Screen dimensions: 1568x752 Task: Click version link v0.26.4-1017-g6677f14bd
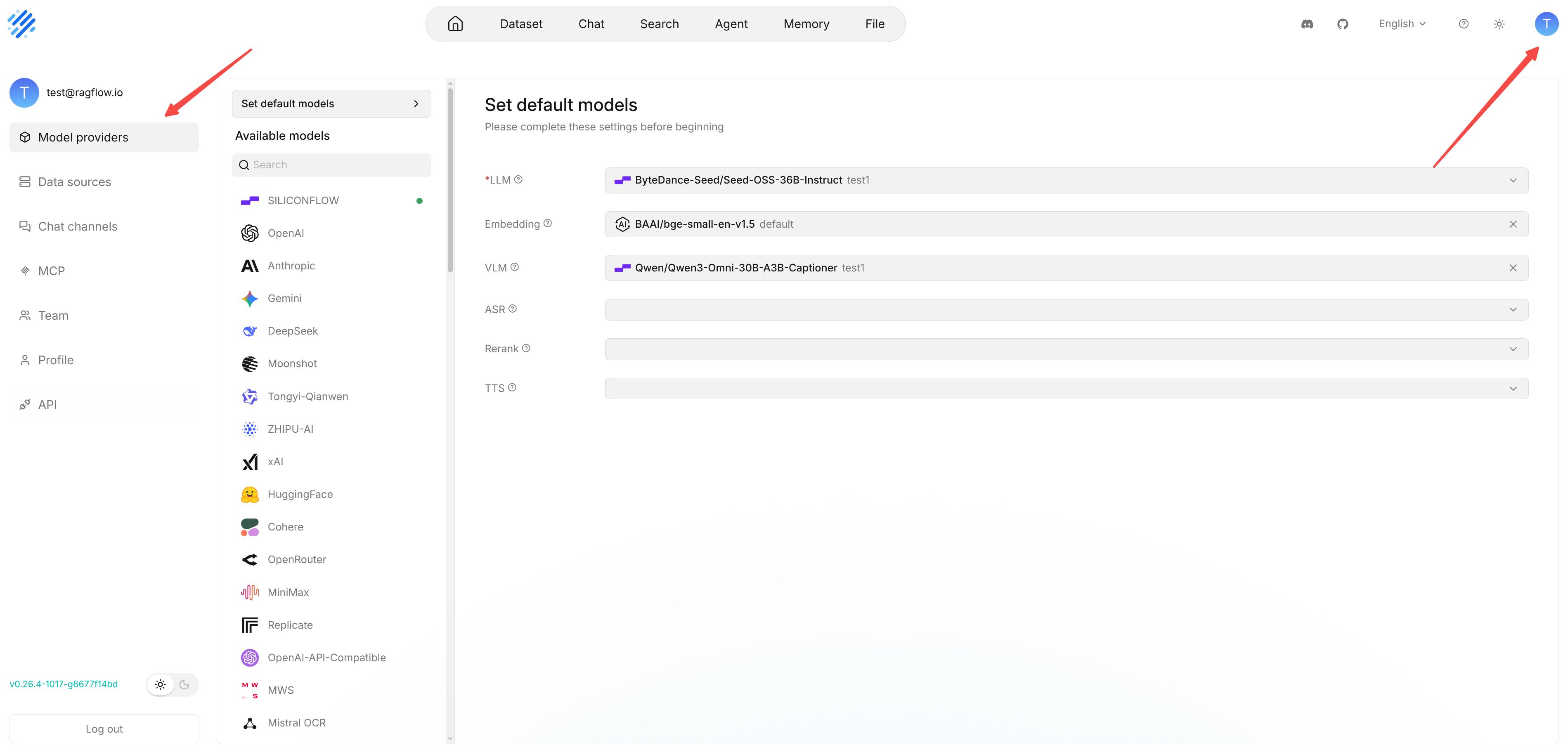click(64, 684)
